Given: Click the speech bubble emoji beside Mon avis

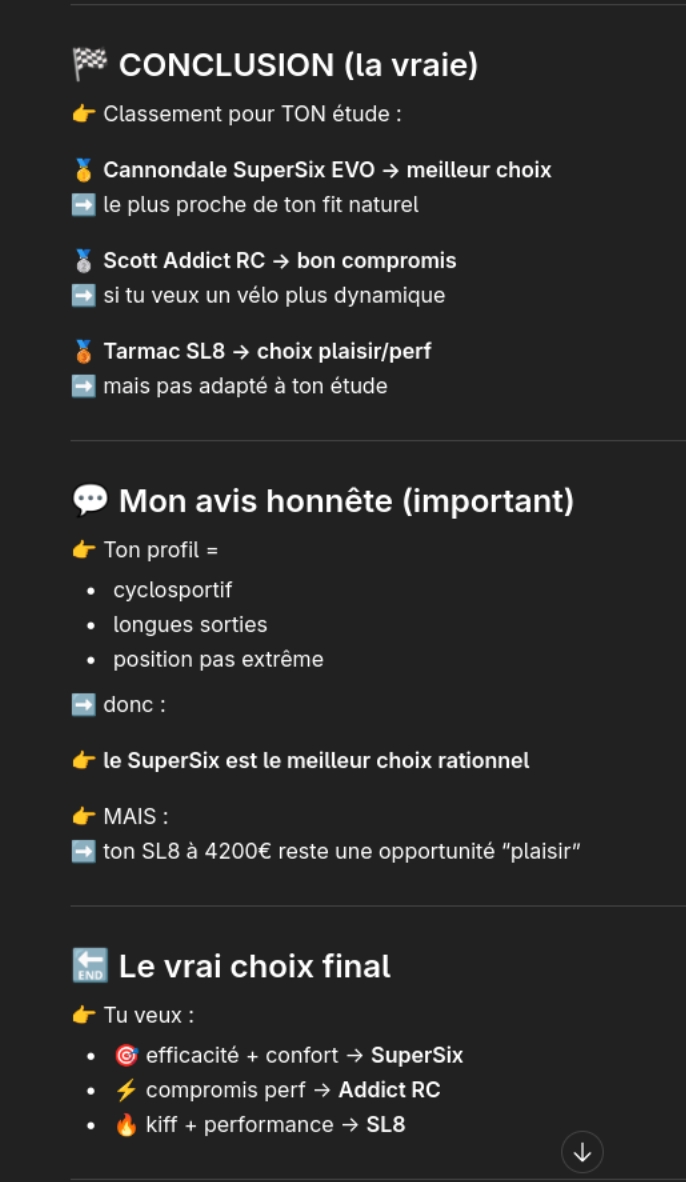Looking at the screenshot, I should click(x=90, y=500).
